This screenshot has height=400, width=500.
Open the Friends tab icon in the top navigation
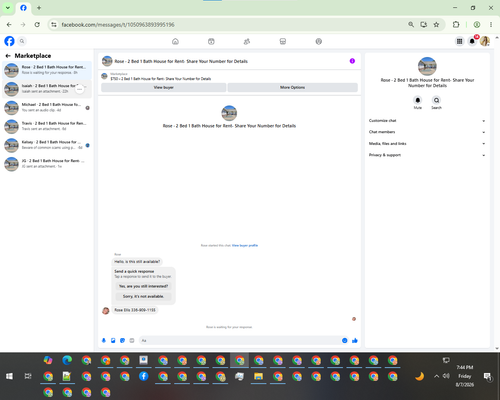(x=247, y=41)
